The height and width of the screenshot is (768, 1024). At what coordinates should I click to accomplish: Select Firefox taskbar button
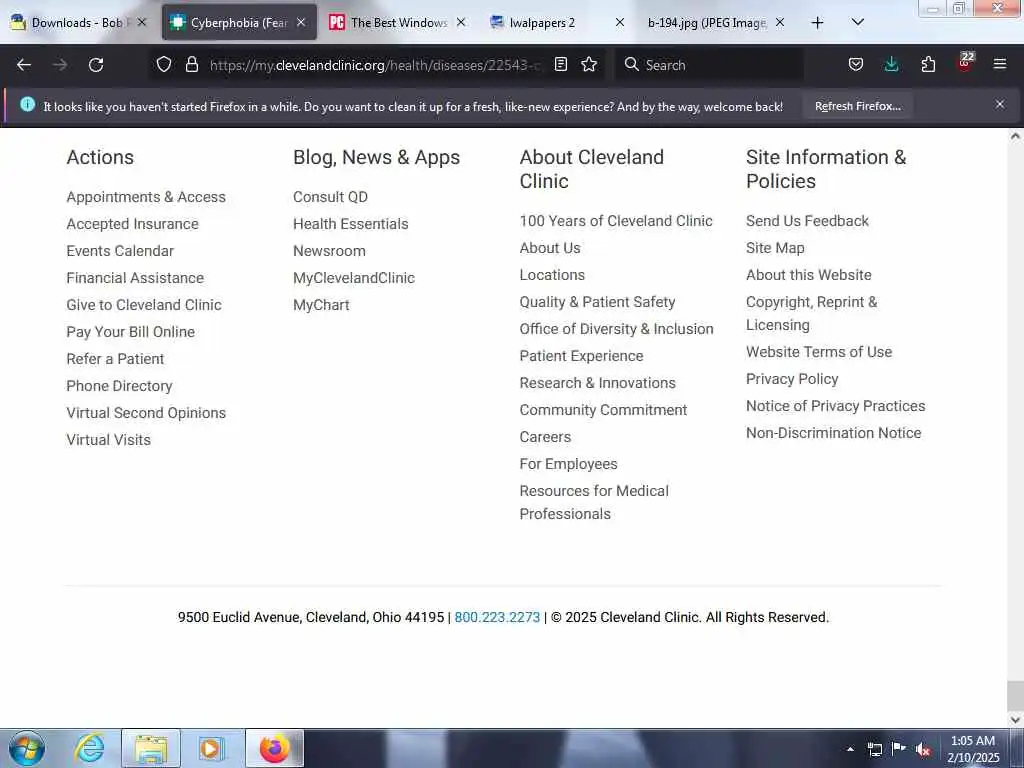(x=275, y=748)
